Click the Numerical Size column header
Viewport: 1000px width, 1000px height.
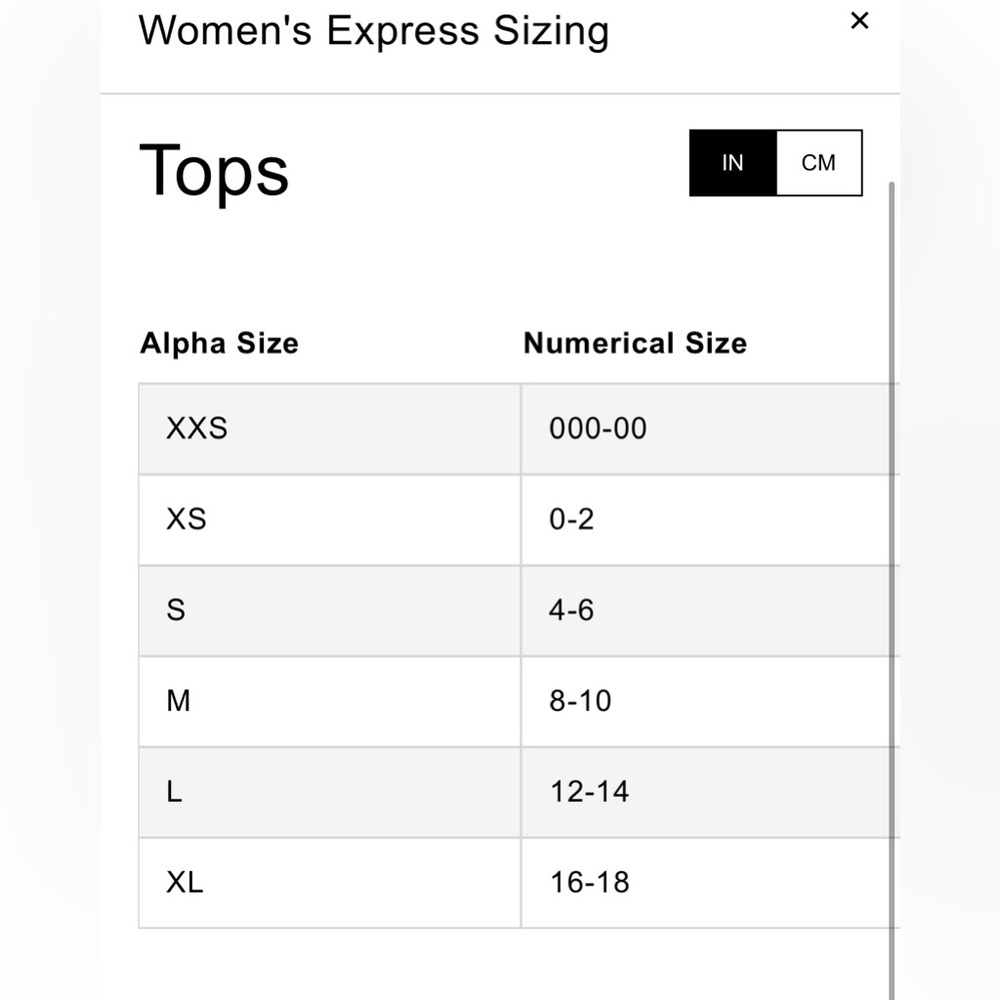635,343
